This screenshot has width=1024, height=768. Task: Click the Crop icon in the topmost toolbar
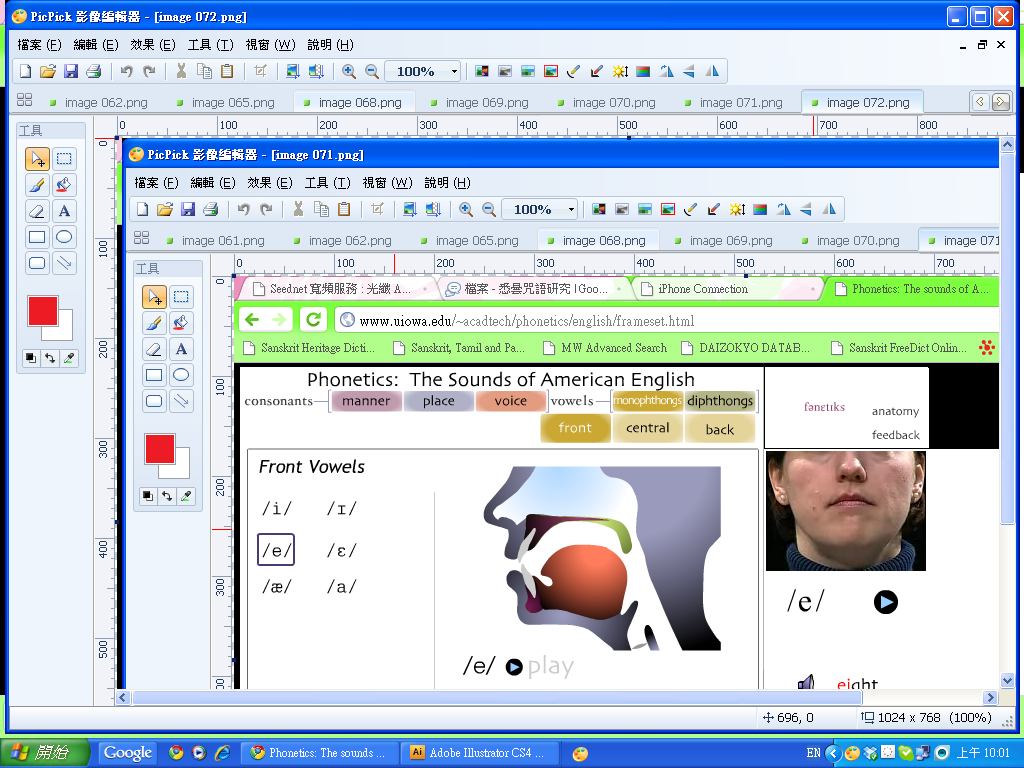point(260,71)
